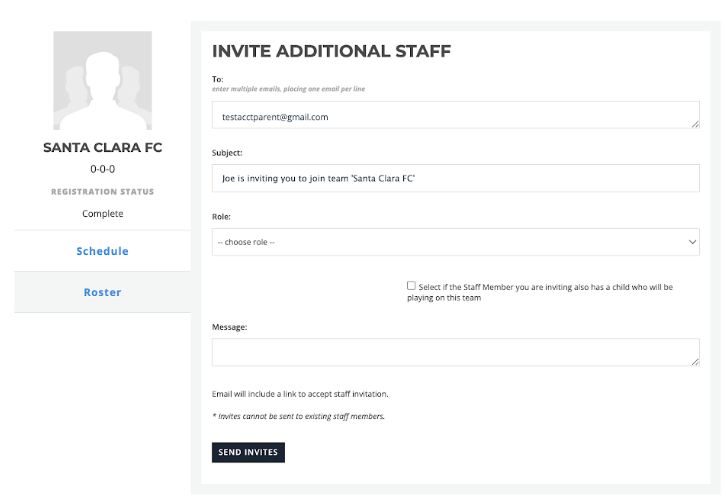Click the Message text area

456,352
